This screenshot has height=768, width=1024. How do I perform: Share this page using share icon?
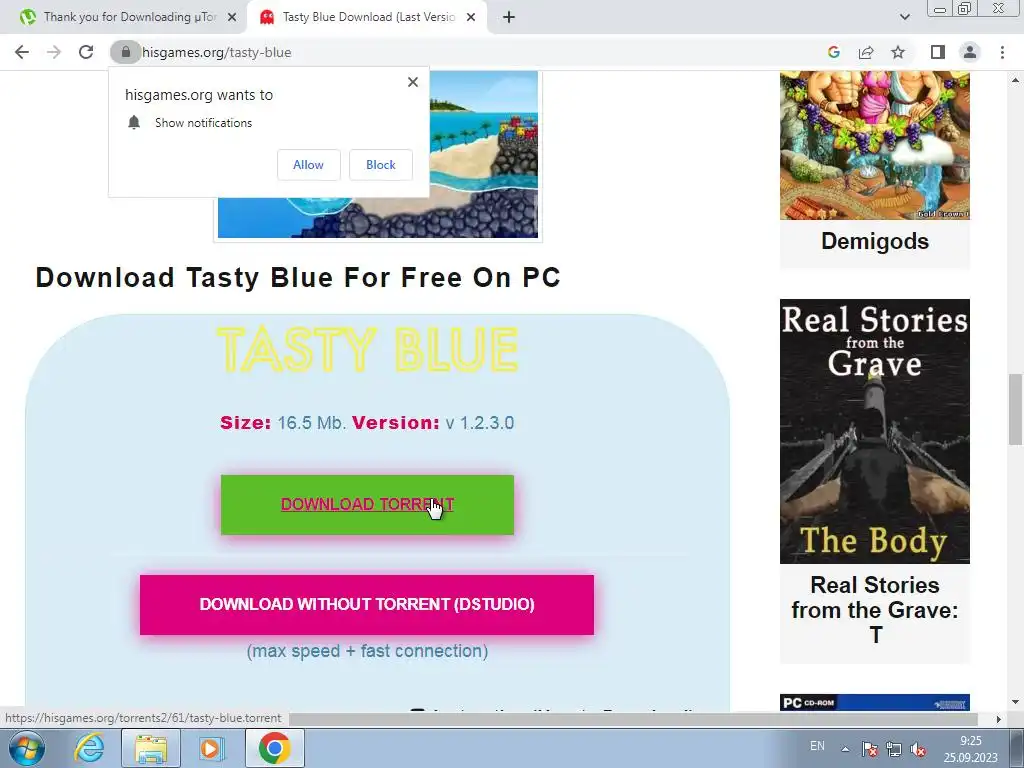[866, 52]
